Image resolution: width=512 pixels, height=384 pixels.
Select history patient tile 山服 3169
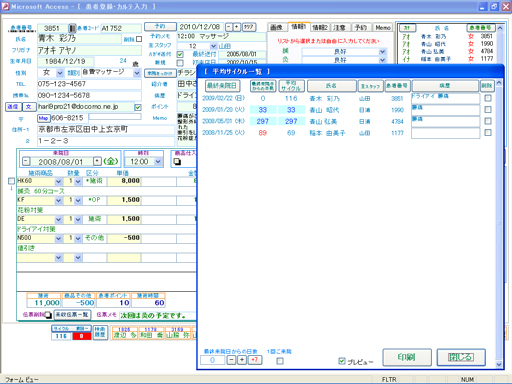(178, 333)
